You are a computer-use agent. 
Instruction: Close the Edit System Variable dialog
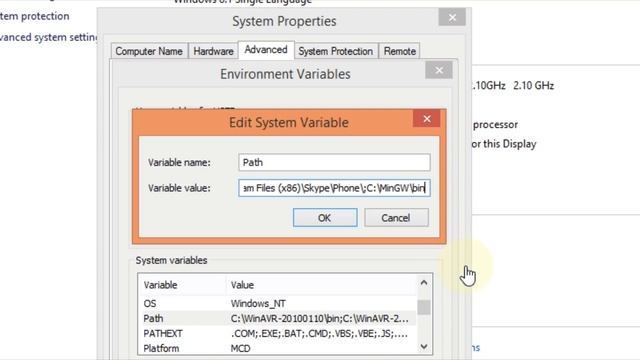coord(427,119)
